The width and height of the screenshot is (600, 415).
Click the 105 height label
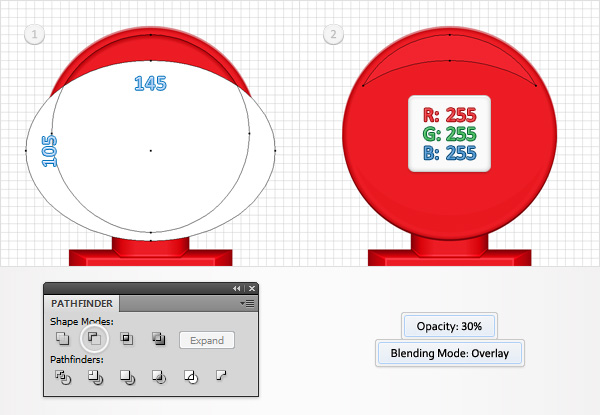[49, 151]
